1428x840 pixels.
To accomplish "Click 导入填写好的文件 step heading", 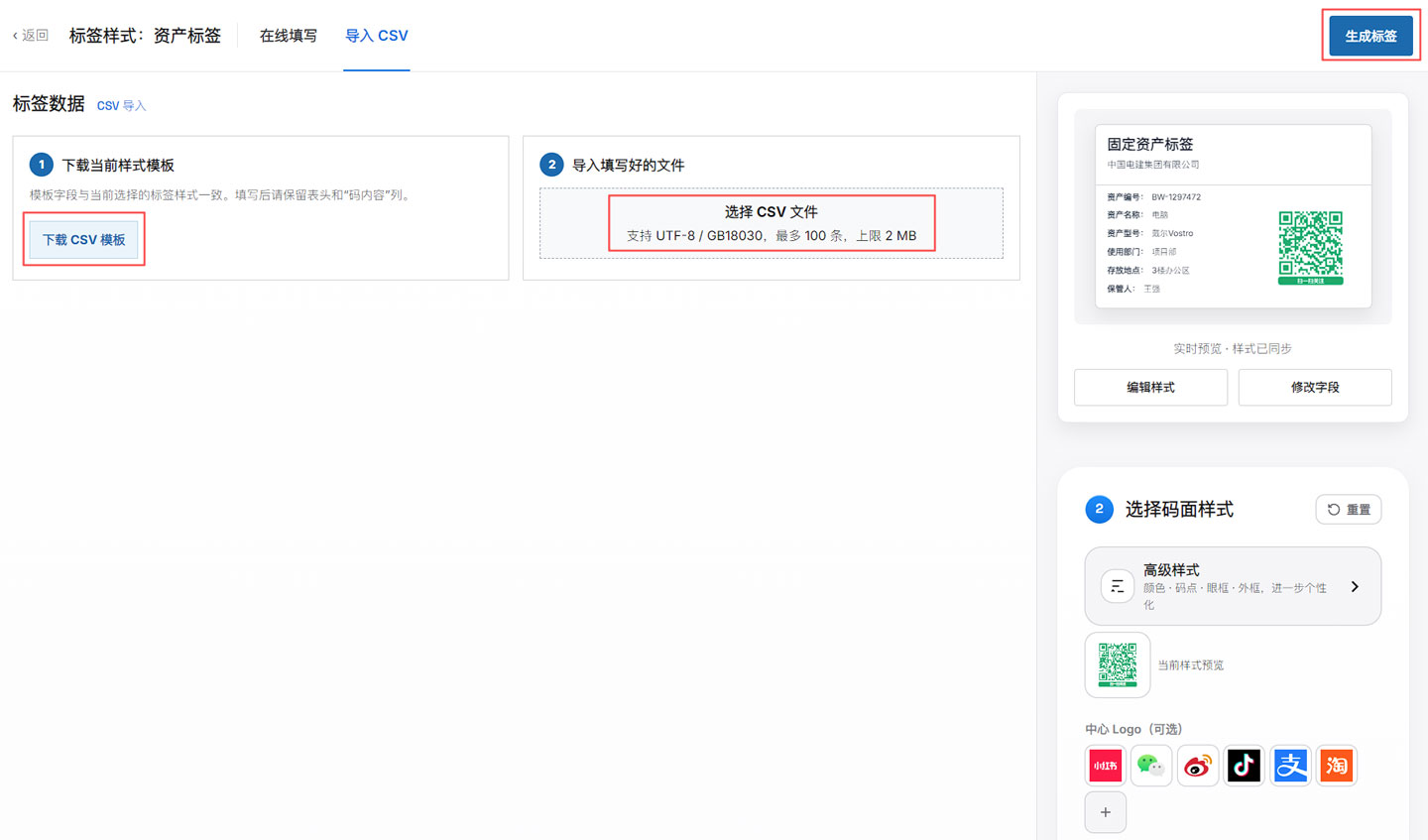I will 629,166.
